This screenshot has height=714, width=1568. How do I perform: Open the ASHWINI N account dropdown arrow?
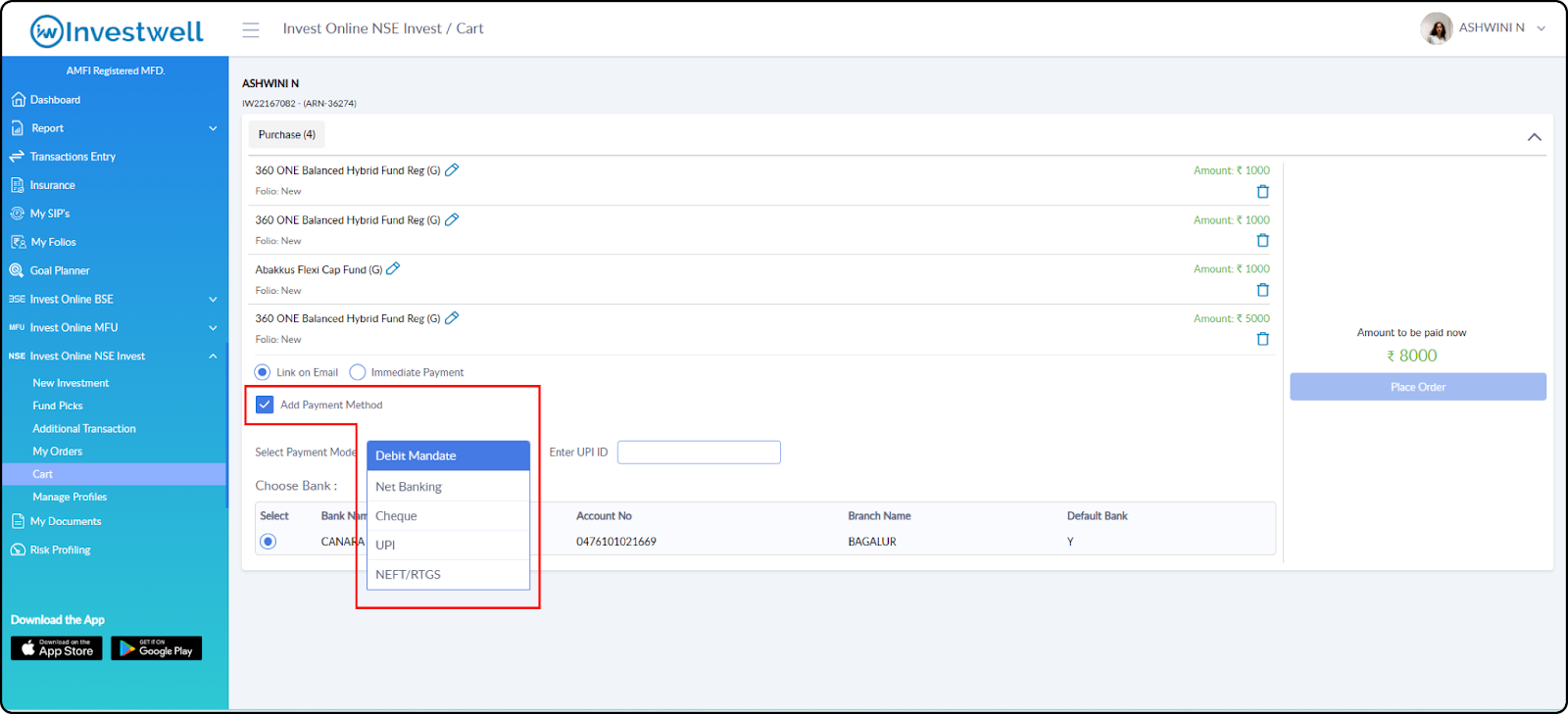coord(1542,28)
